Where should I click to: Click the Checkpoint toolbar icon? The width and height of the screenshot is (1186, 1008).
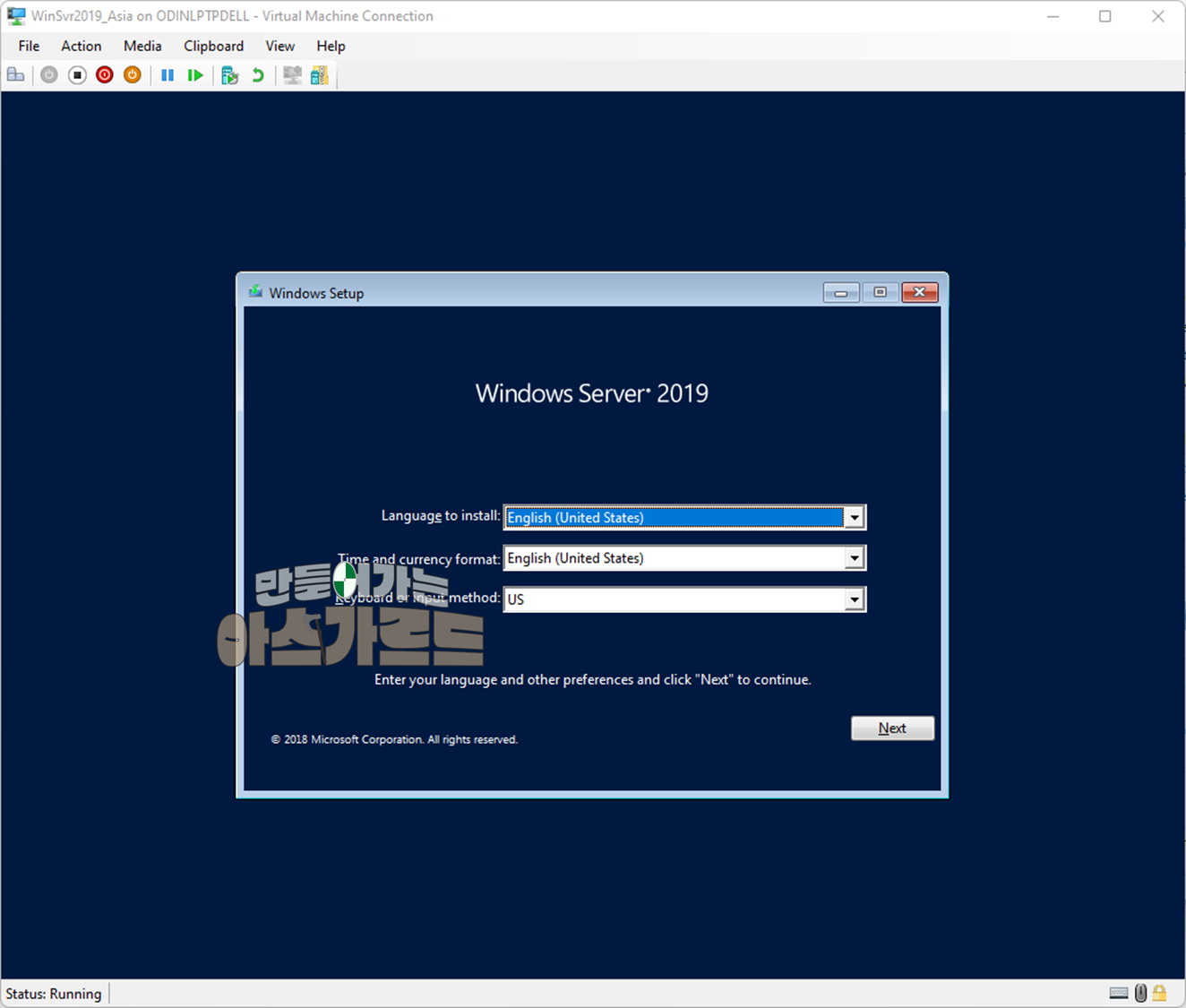point(230,75)
